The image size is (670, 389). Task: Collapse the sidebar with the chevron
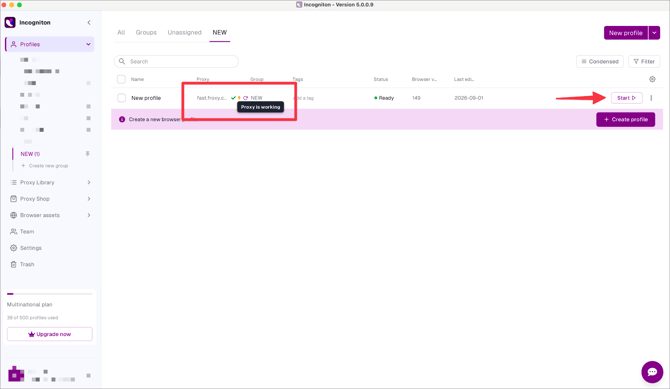[x=89, y=22]
